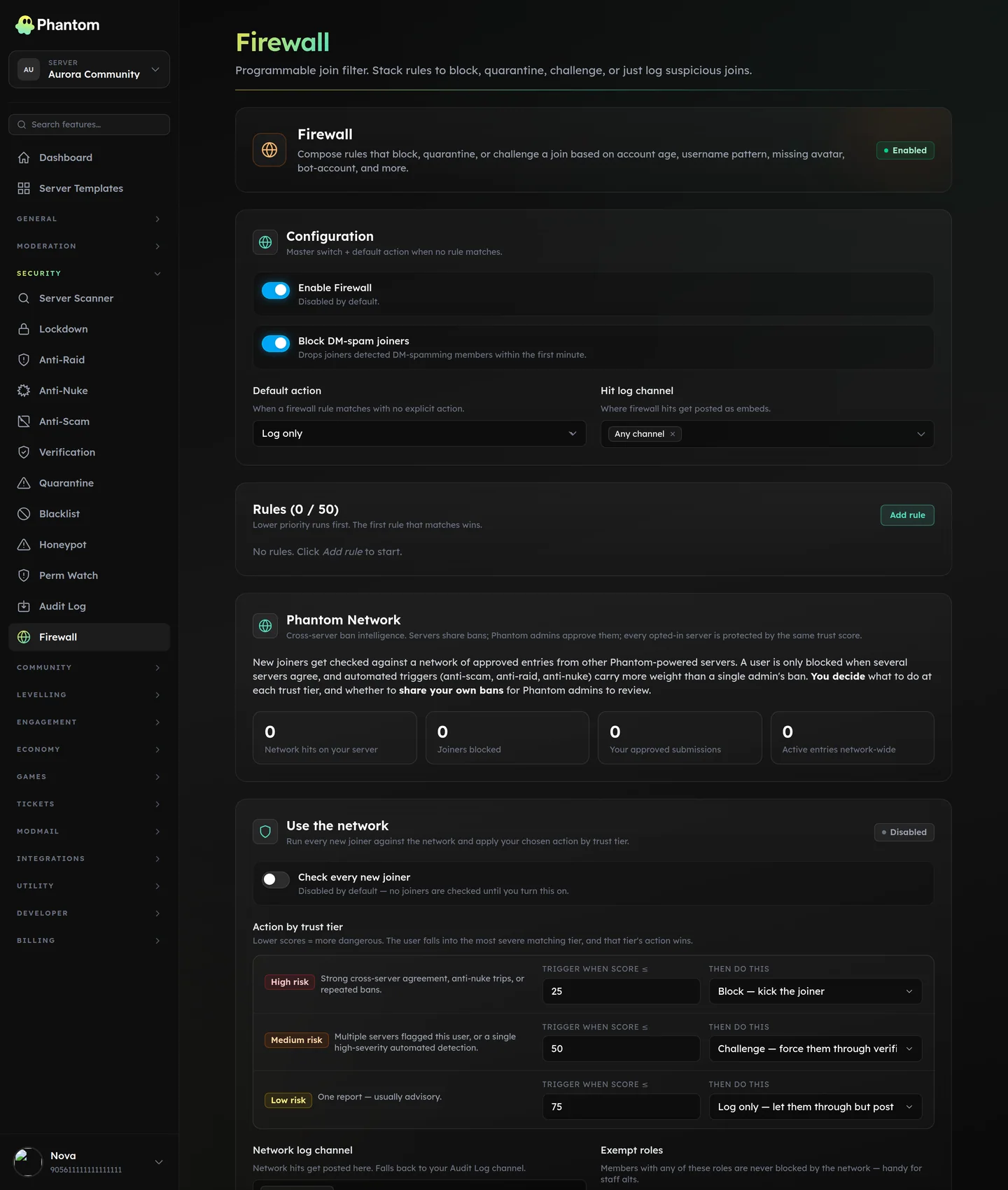This screenshot has height=1190, width=1008.
Task: Click the Anti-Scam icon in sidebar
Action: pyautogui.click(x=24, y=421)
